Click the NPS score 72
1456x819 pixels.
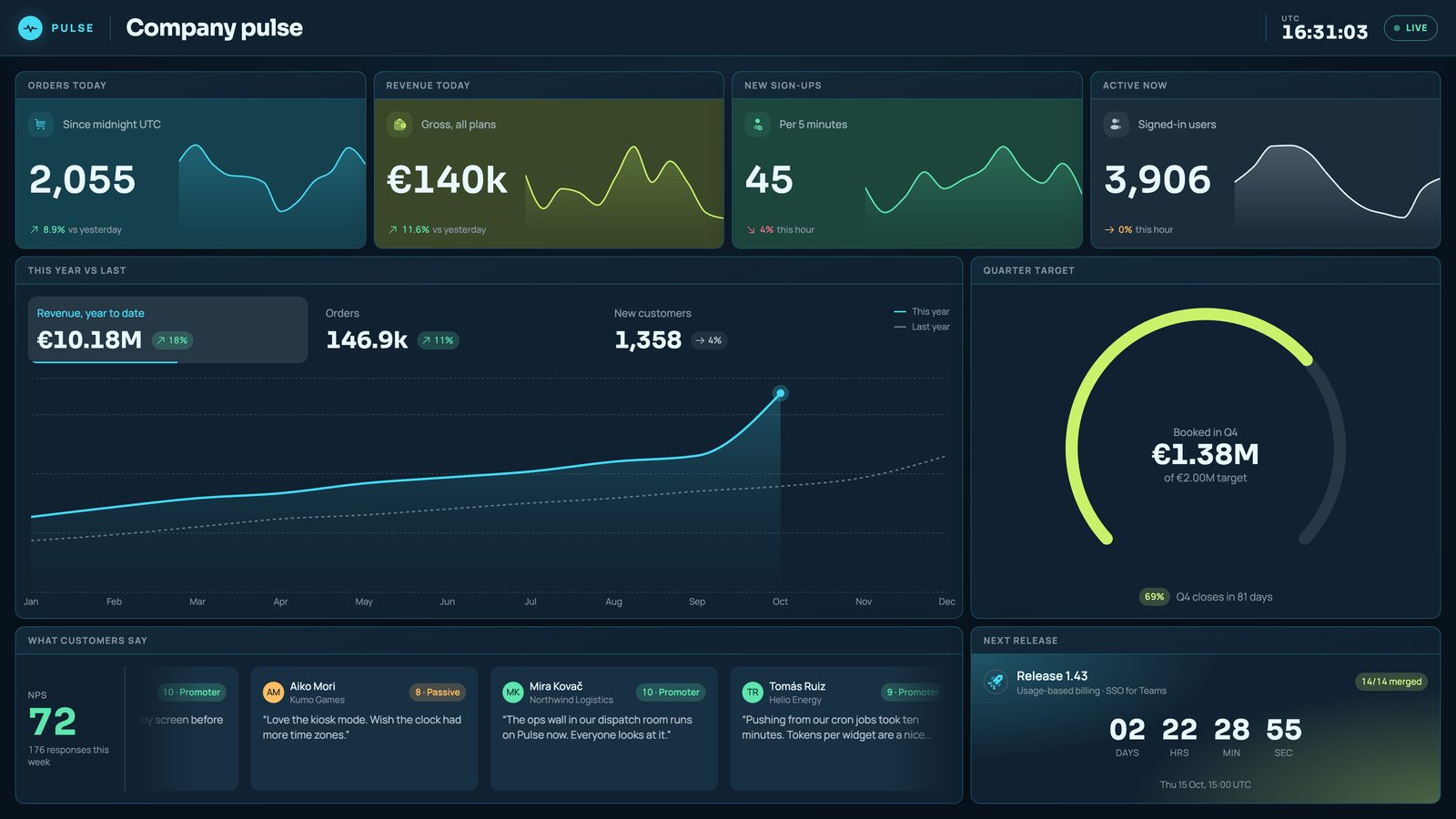point(53,723)
